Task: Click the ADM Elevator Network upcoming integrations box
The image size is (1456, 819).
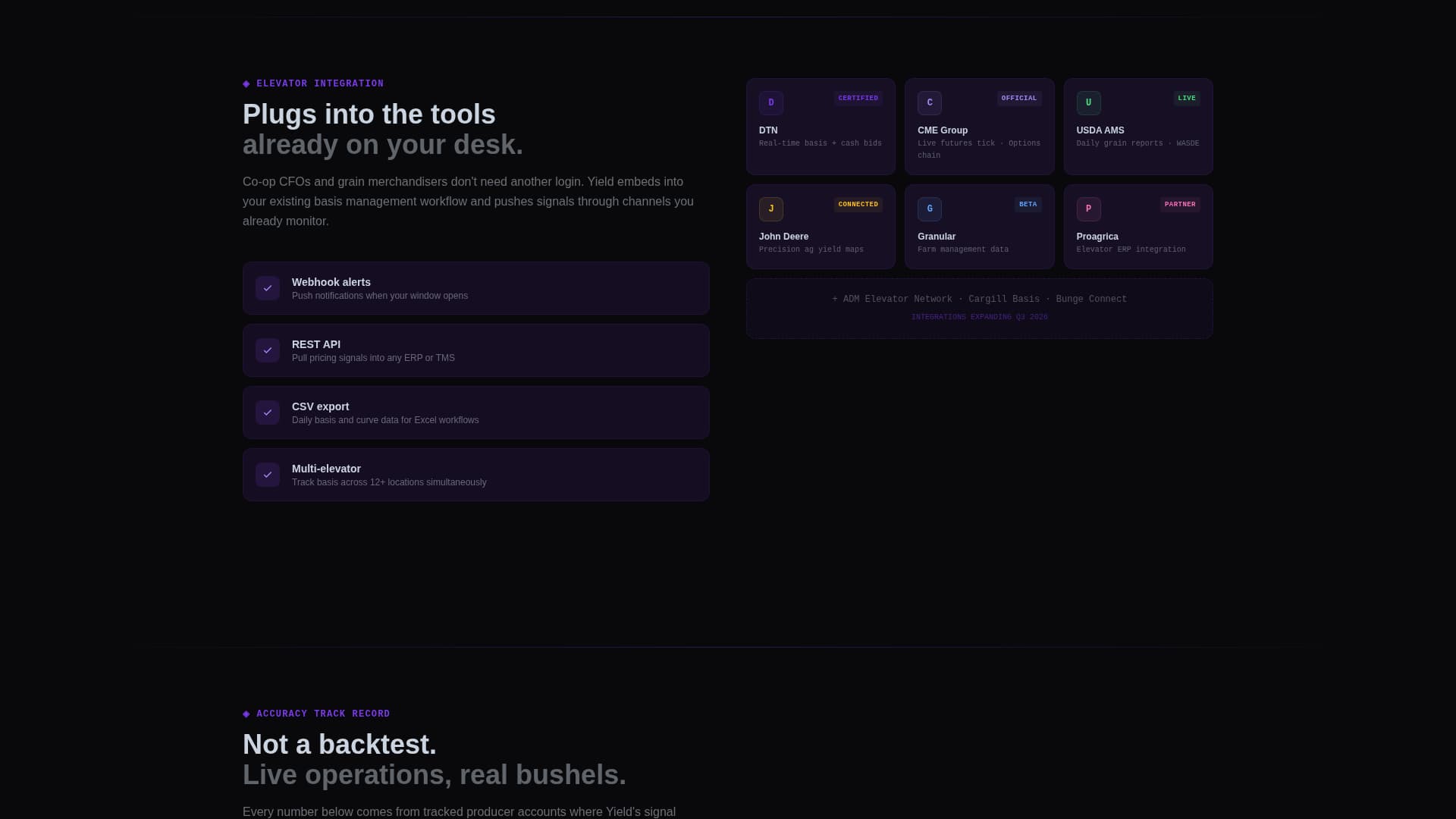Action: click(x=979, y=309)
